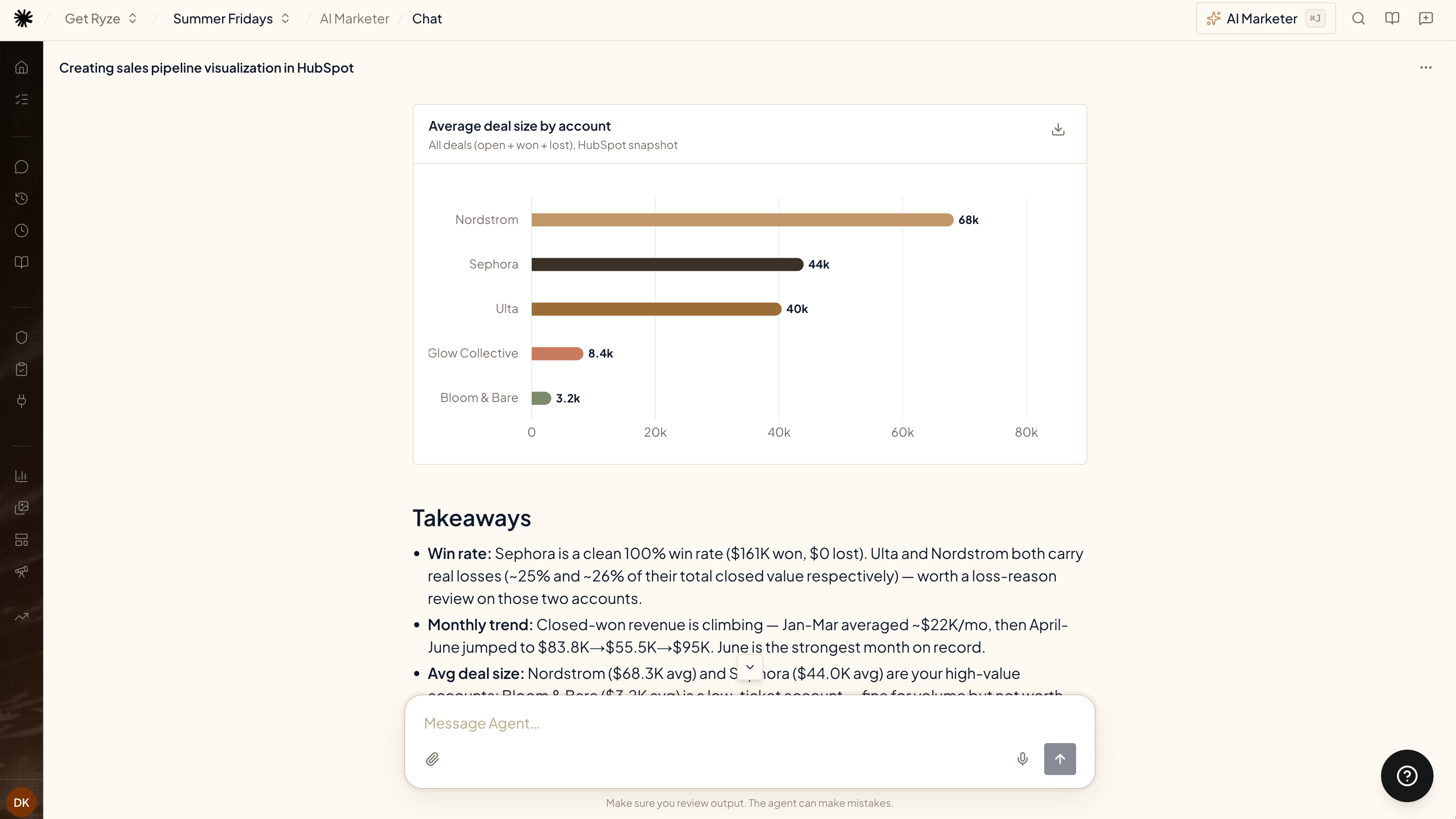Open the help question-mark button
This screenshot has width=1456, height=819.
(1407, 776)
